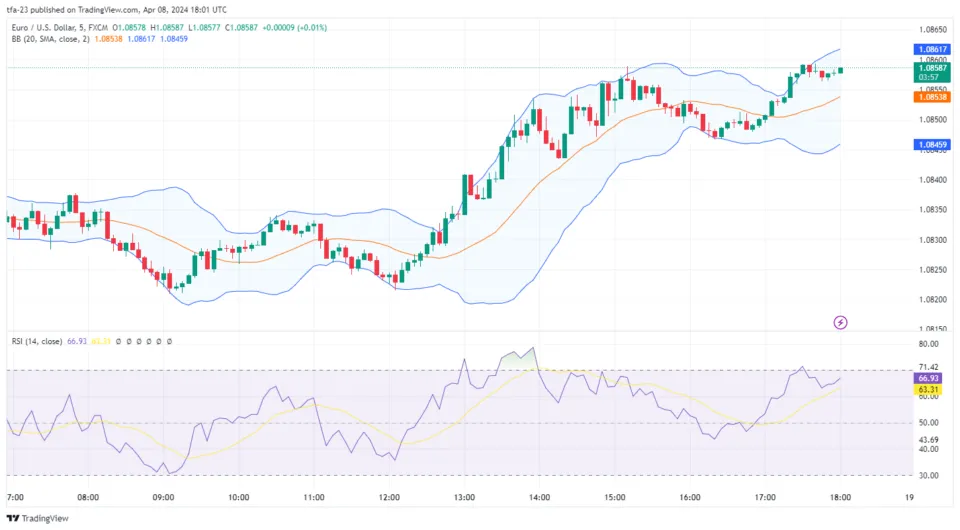Click the 09:00 time axis label

(163, 497)
